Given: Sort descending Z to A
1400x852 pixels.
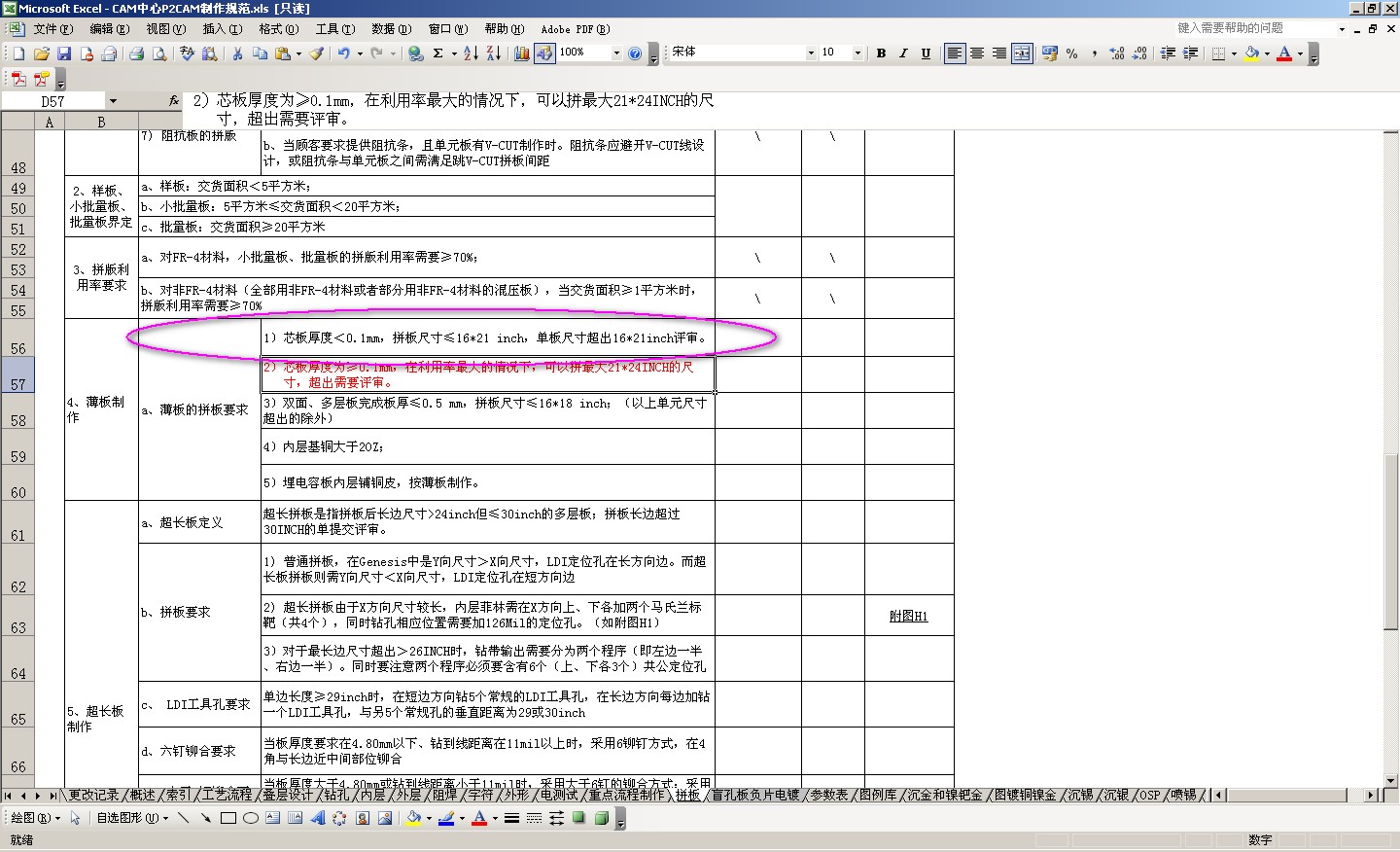Looking at the screenshot, I should 494,53.
